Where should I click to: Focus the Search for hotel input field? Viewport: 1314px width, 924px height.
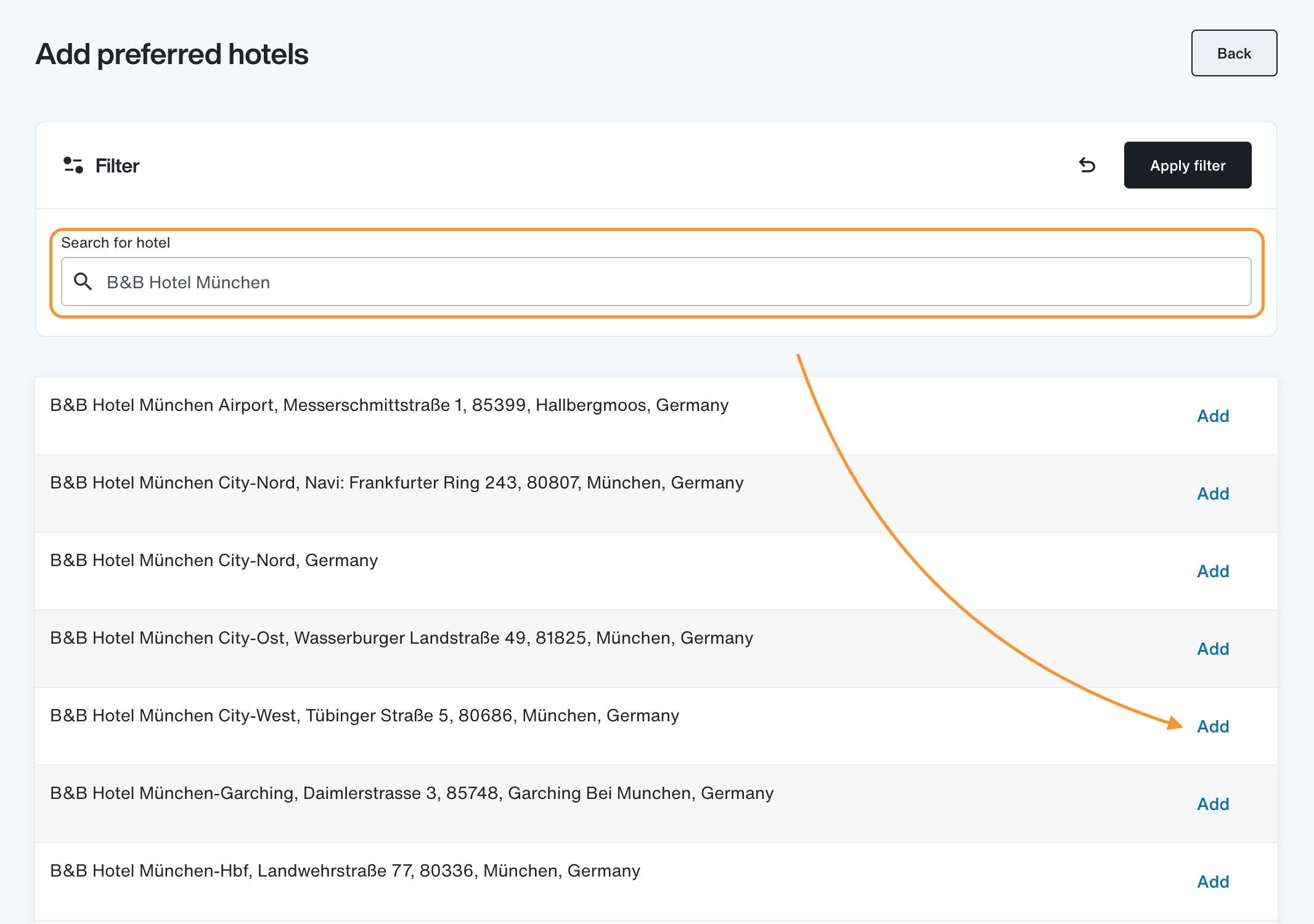click(656, 282)
